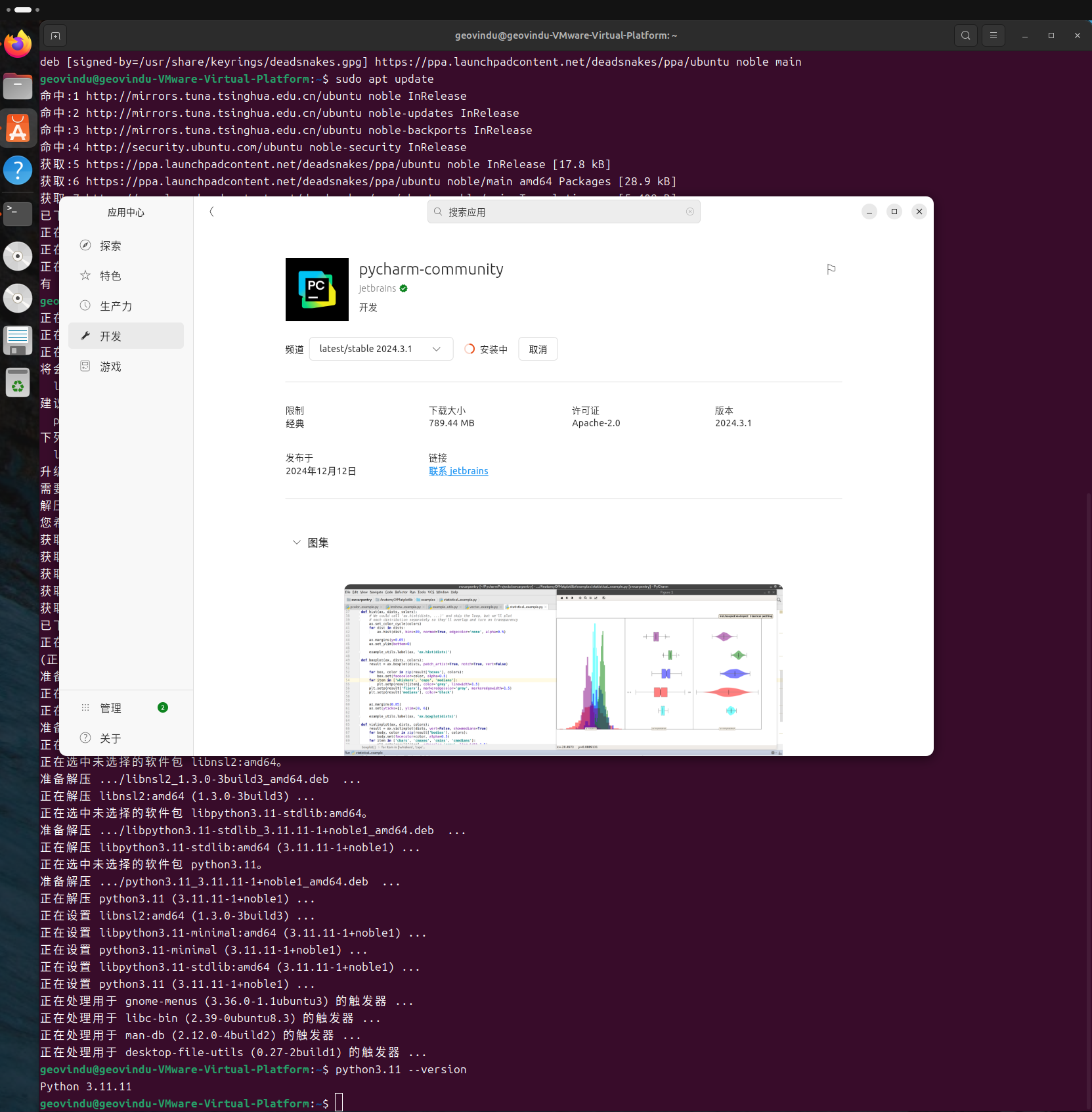This screenshot has height=1112, width=1092.
Task: Cancel the installation with 取消
Action: click(538, 349)
